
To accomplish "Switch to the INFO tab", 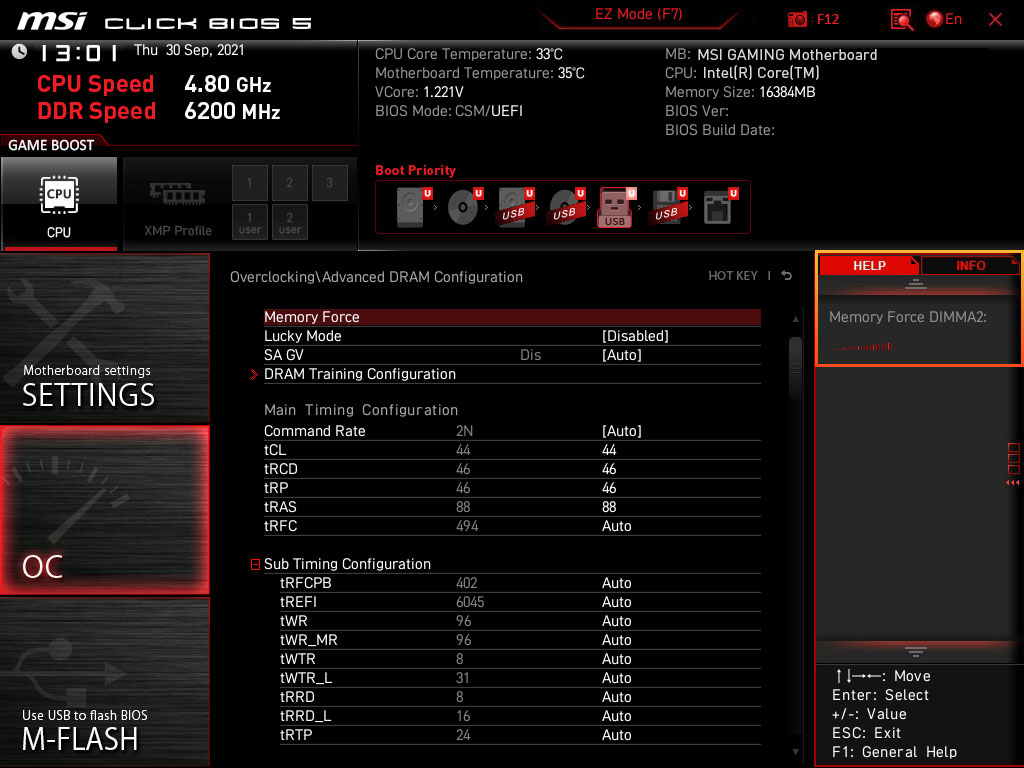I will pos(970,266).
